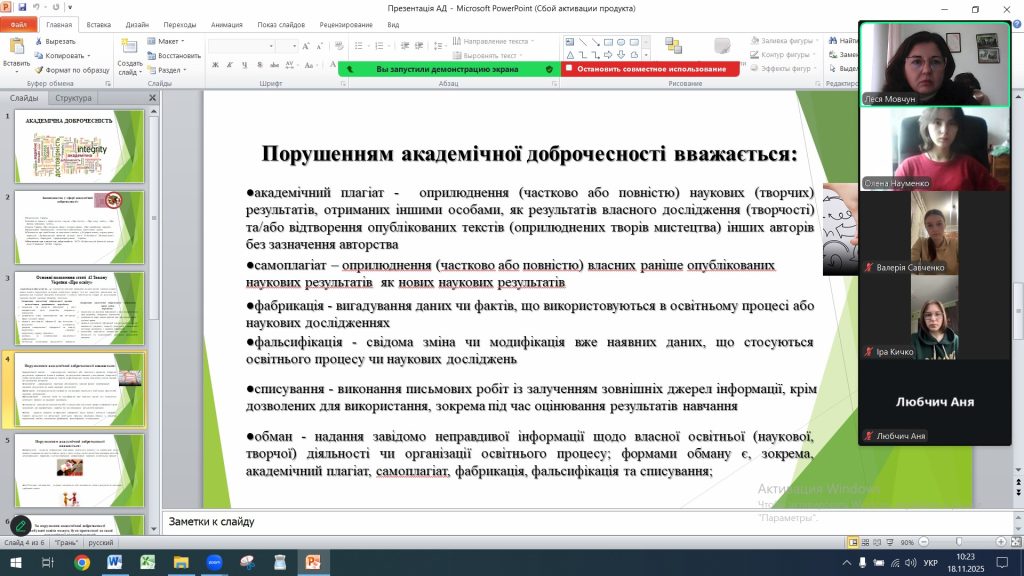
Task: Click the Заметки к слайду notes field
Action: [588, 522]
